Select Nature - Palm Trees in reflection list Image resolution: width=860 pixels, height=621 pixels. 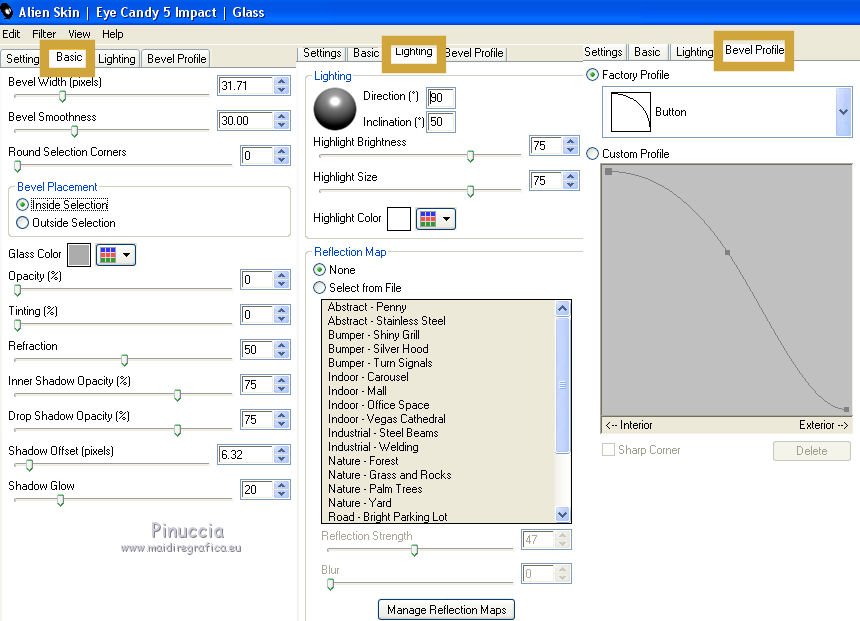[375, 489]
